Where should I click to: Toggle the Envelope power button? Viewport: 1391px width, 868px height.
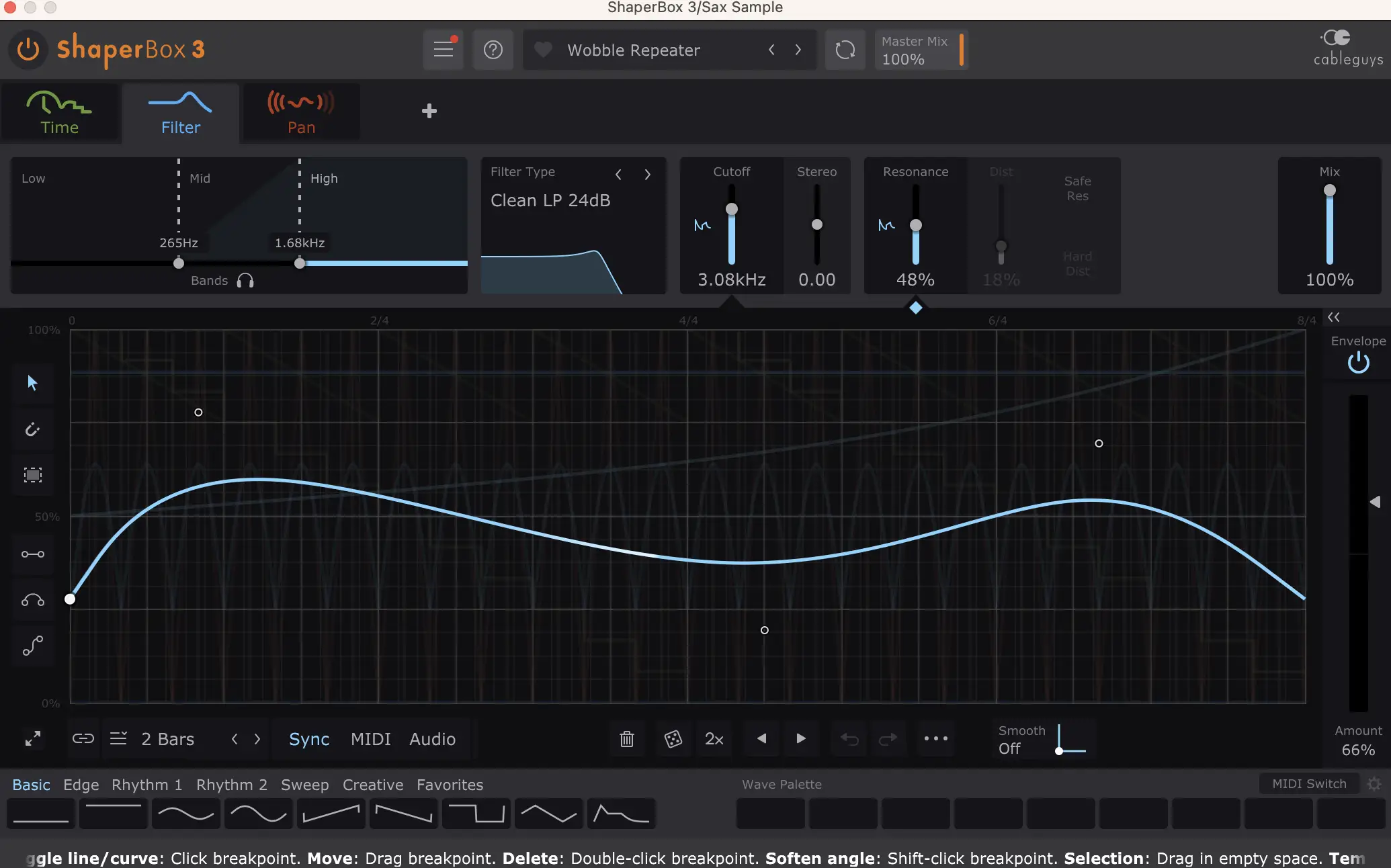1358,363
